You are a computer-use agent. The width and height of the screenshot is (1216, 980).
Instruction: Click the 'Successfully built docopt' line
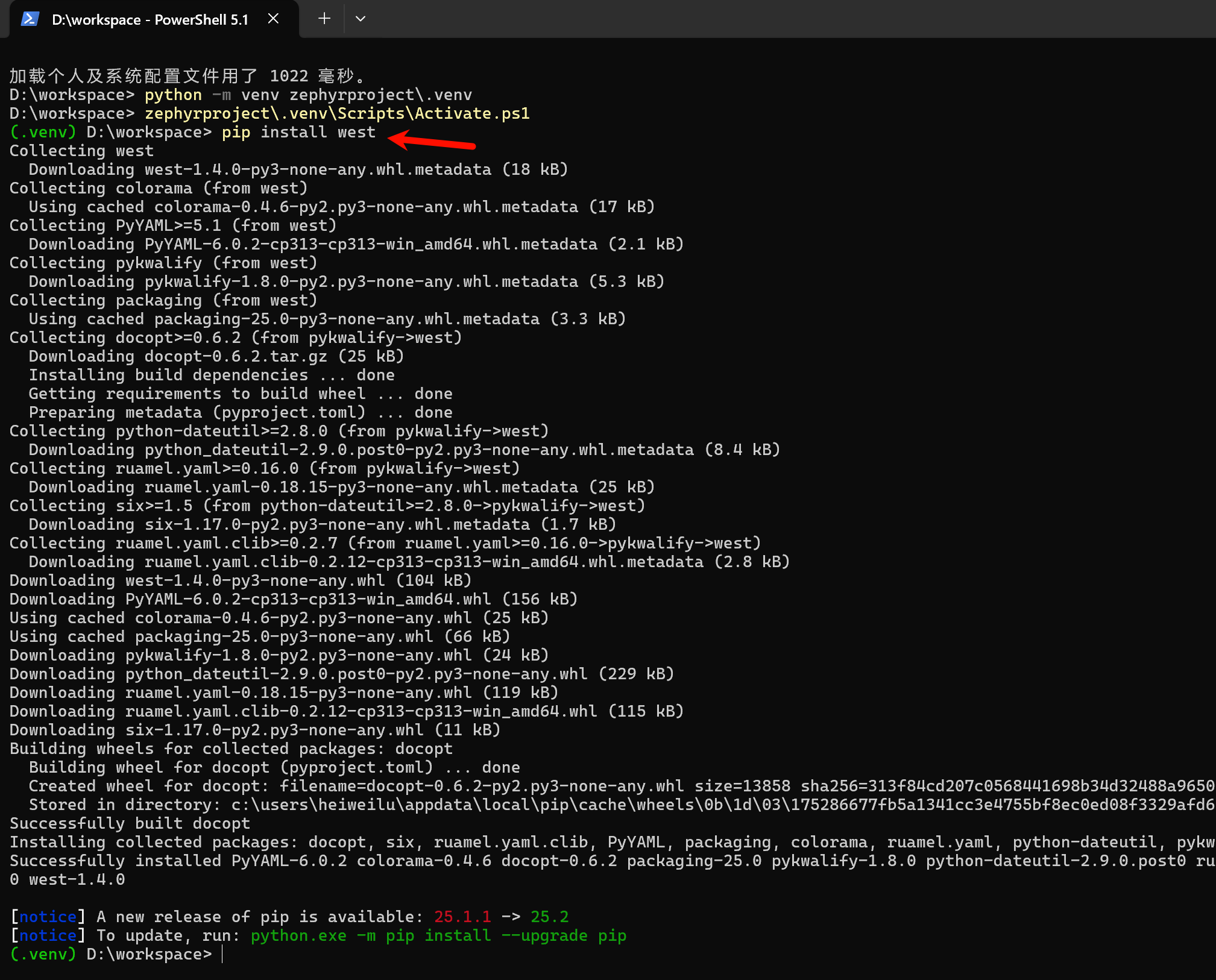(x=130, y=823)
